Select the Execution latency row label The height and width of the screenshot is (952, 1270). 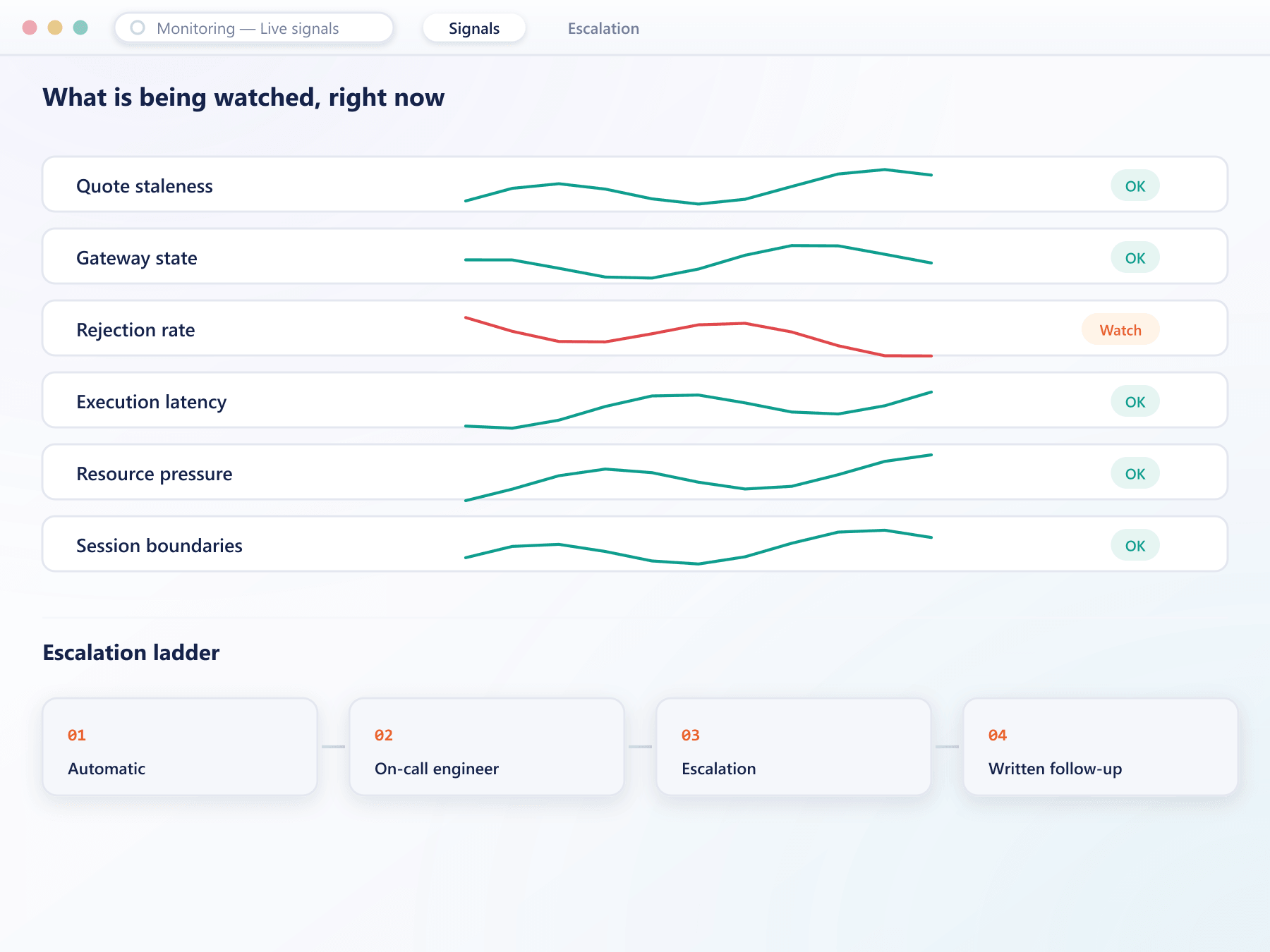(x=152, y=402)
